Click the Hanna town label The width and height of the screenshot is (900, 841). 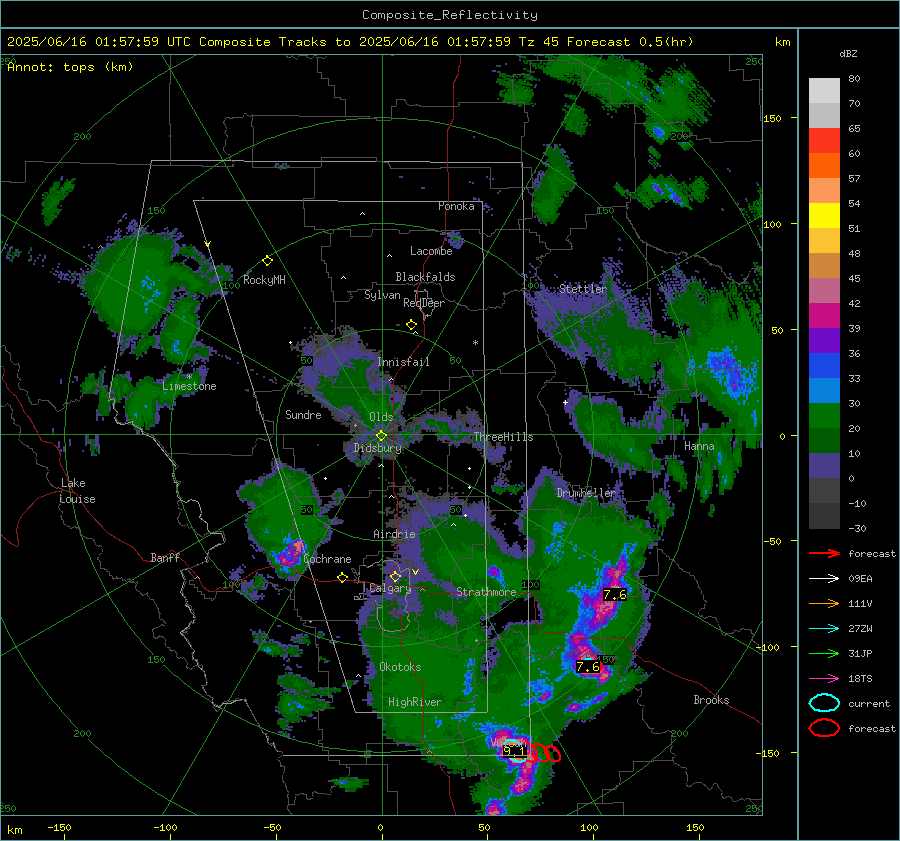coord(699,446)
